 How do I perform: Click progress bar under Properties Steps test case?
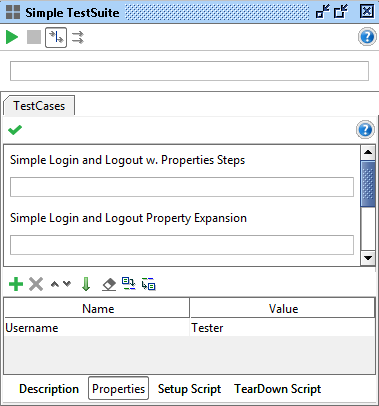coord(182,187)
